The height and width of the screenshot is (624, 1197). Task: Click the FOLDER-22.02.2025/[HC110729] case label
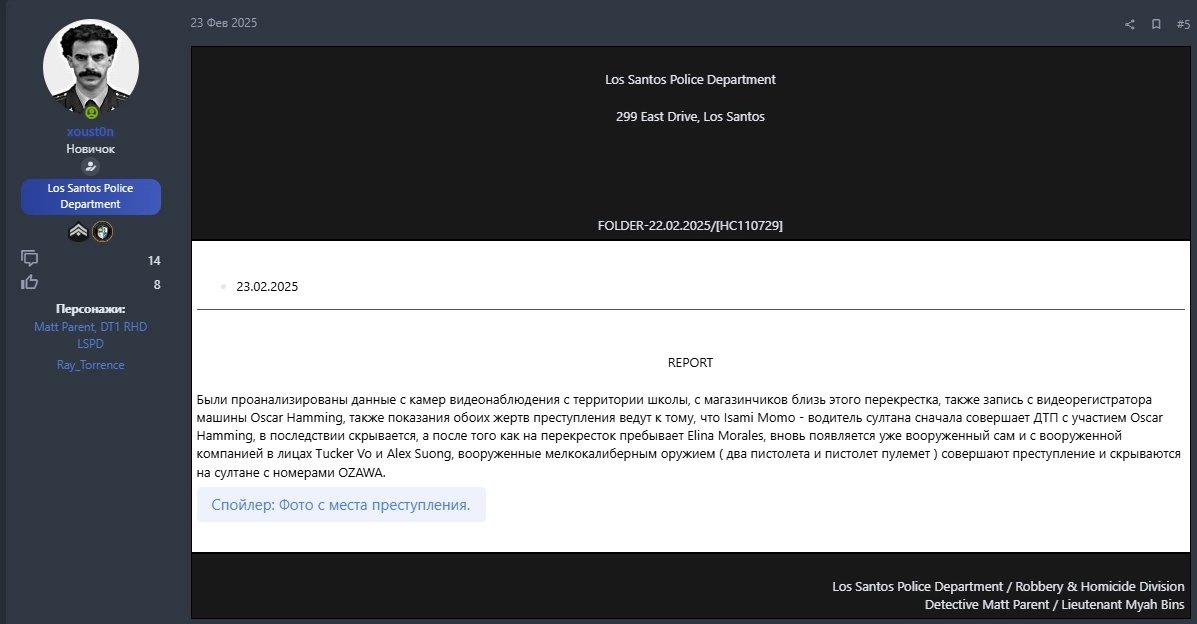(x=690, y=226)
